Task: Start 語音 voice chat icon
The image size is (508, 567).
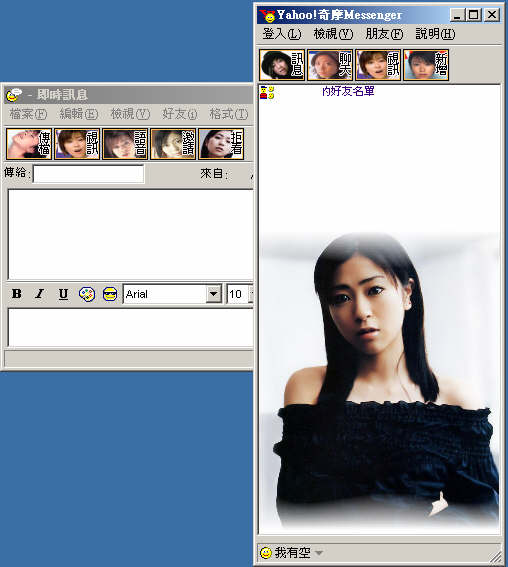Action: (125, 144)
